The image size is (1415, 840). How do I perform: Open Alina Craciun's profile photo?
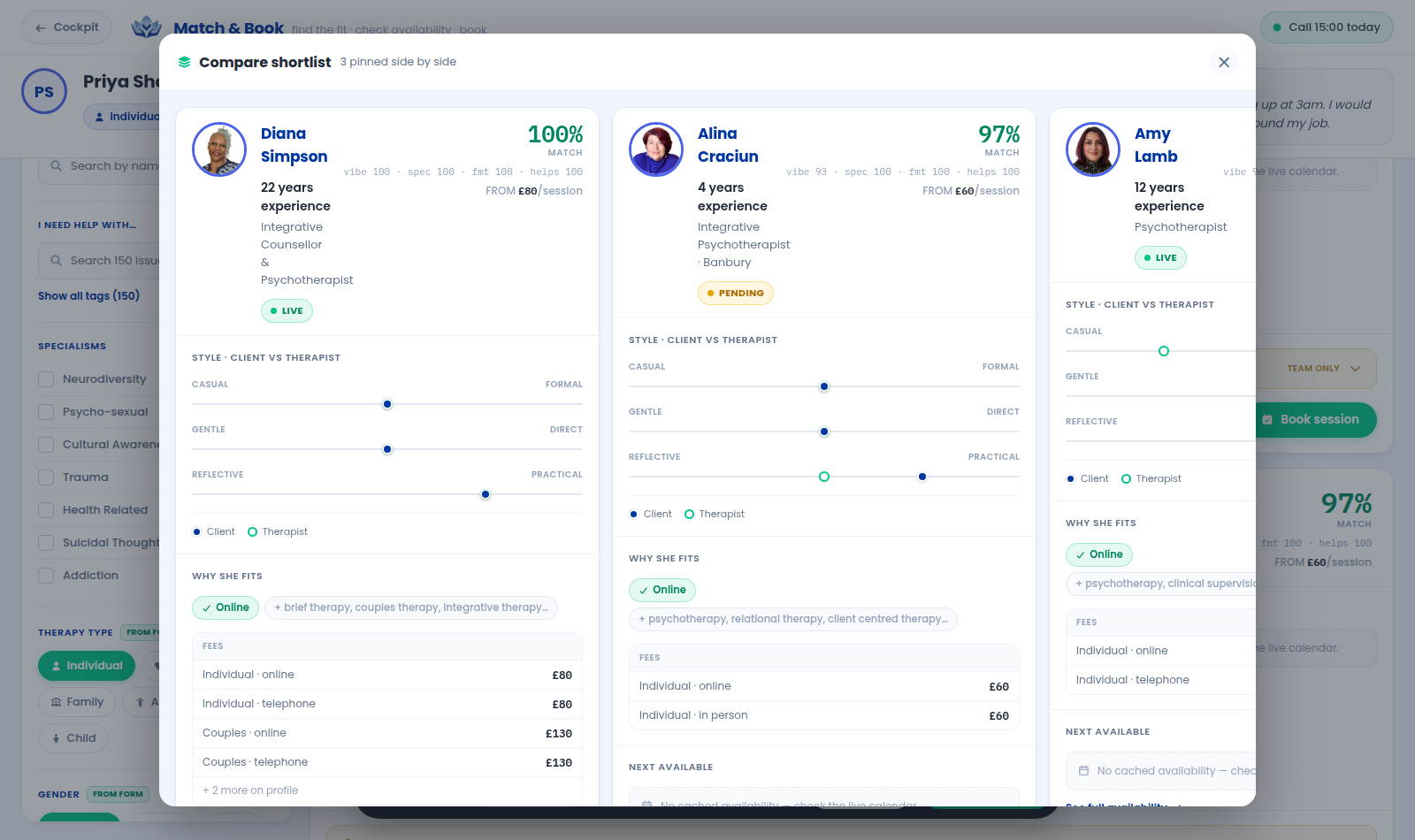point(656,149)
